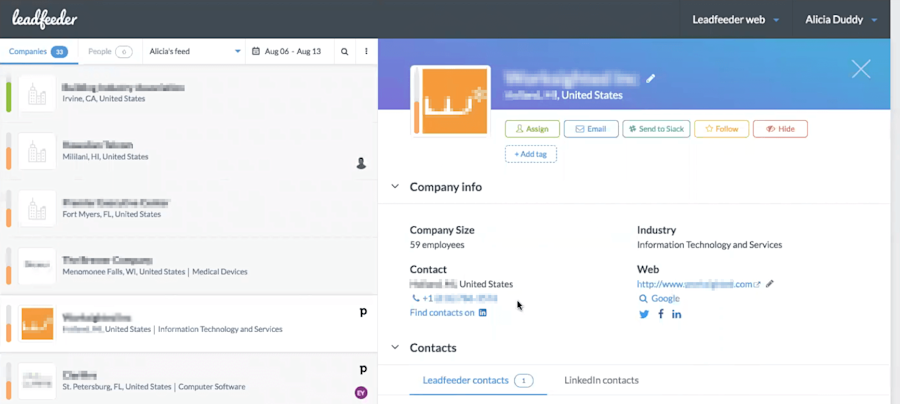900x404 pixels.
Task: Open the three-dot more options menu
Action: click(366, 52)
